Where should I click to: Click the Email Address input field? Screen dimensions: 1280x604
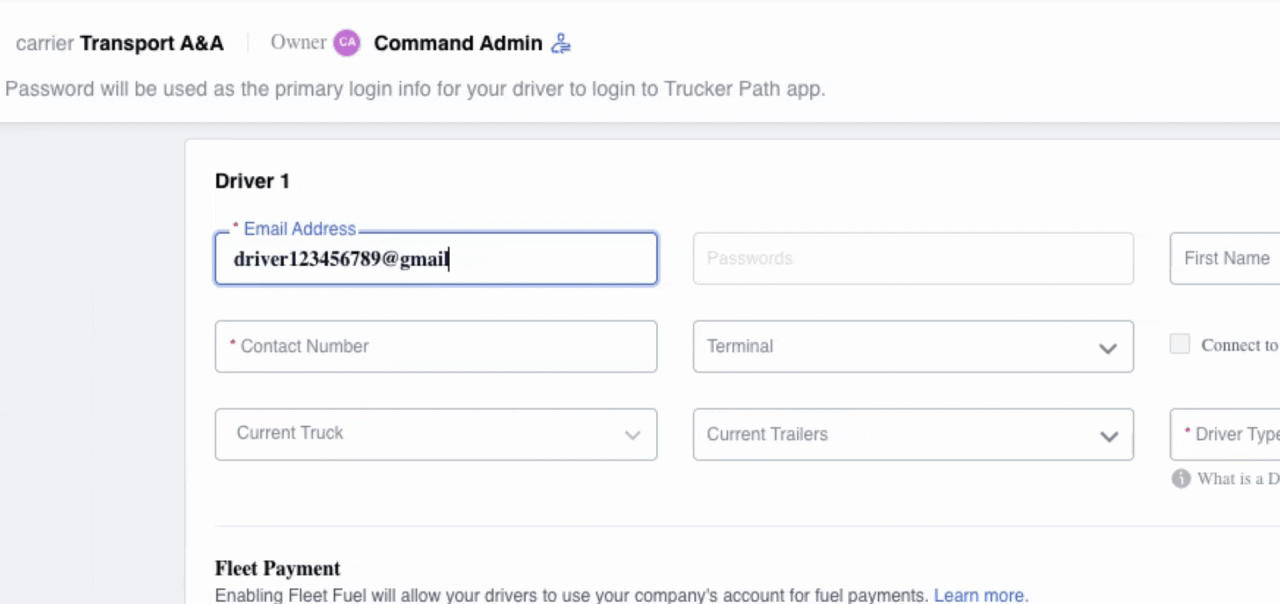click(x=435, y=258)
